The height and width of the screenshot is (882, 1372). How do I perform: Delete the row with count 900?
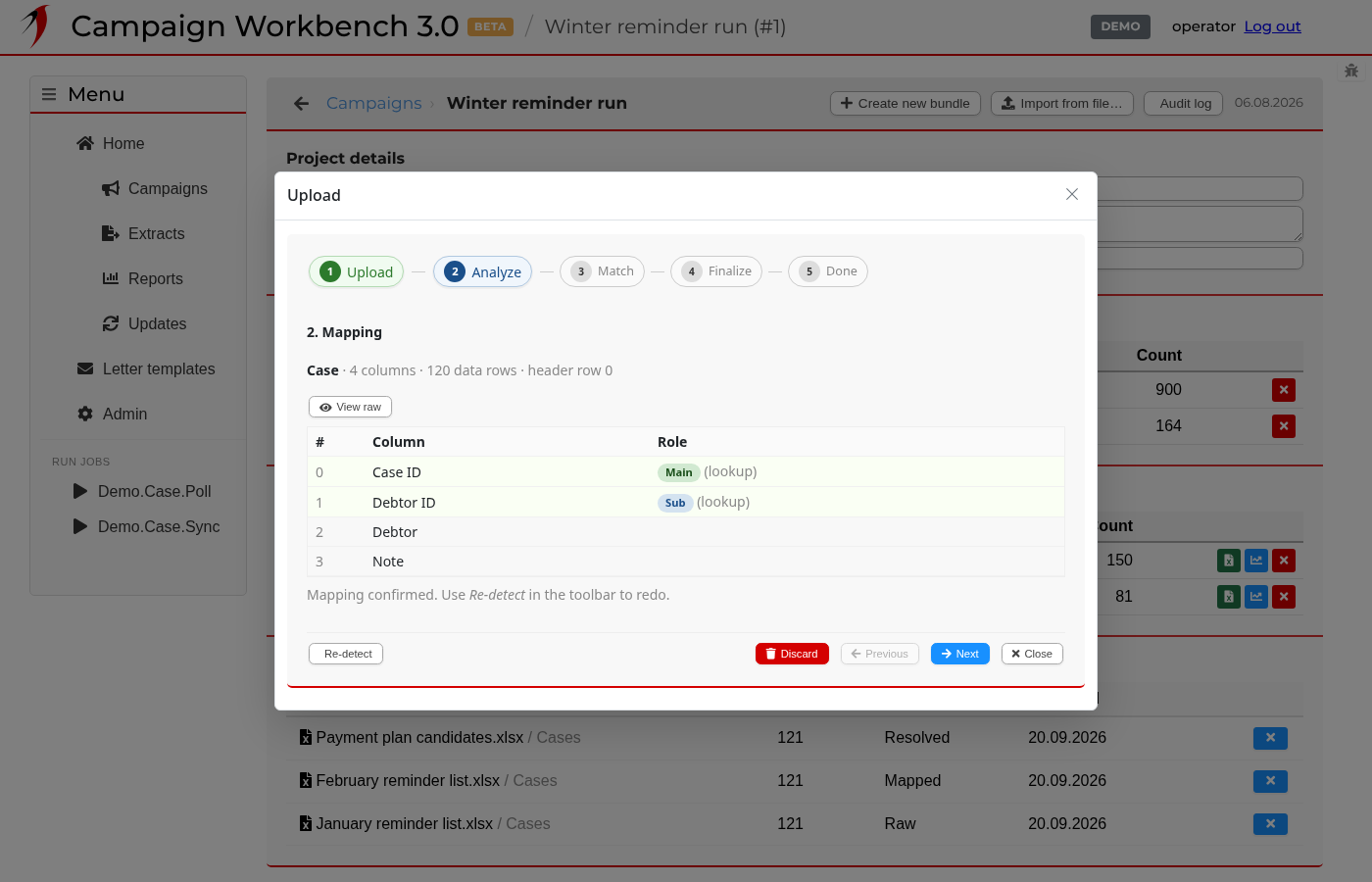[1284, 390]
